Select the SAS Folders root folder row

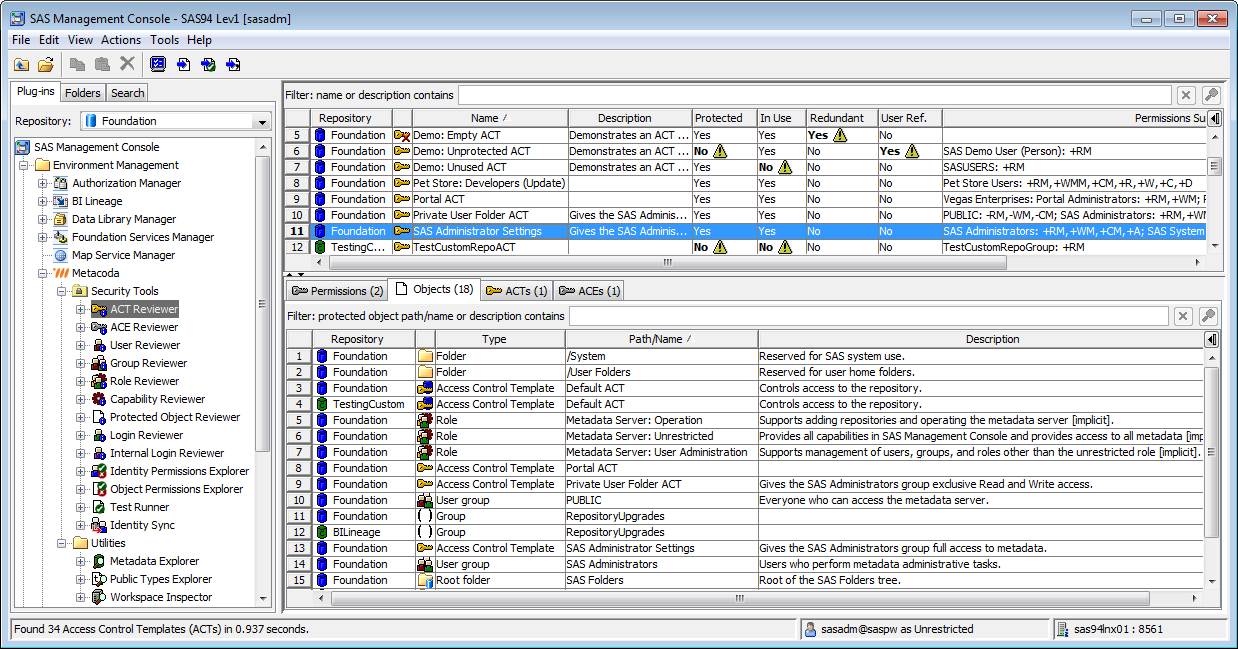(x=745, y=580)
